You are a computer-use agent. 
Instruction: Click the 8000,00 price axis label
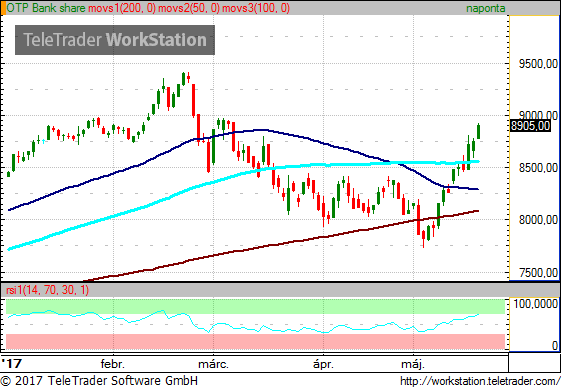click(x=538, y=220)
